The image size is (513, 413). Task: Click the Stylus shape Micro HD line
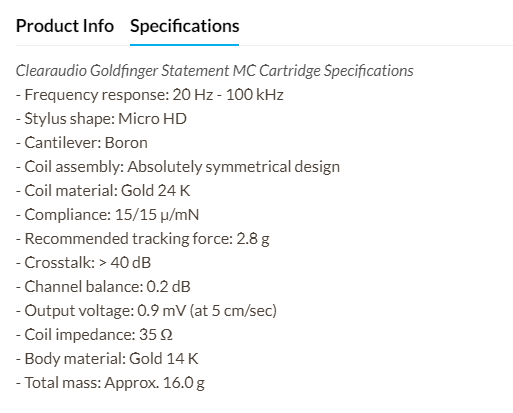(x=101, y=119)
